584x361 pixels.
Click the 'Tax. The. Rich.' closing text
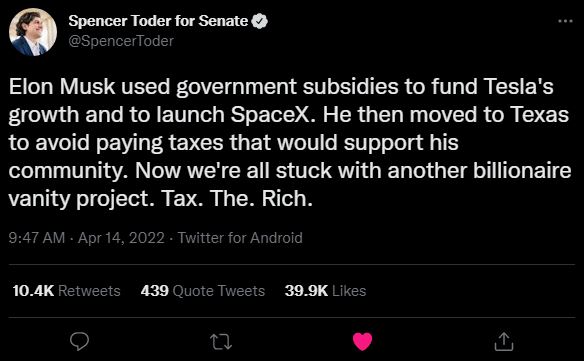[237, 199]
